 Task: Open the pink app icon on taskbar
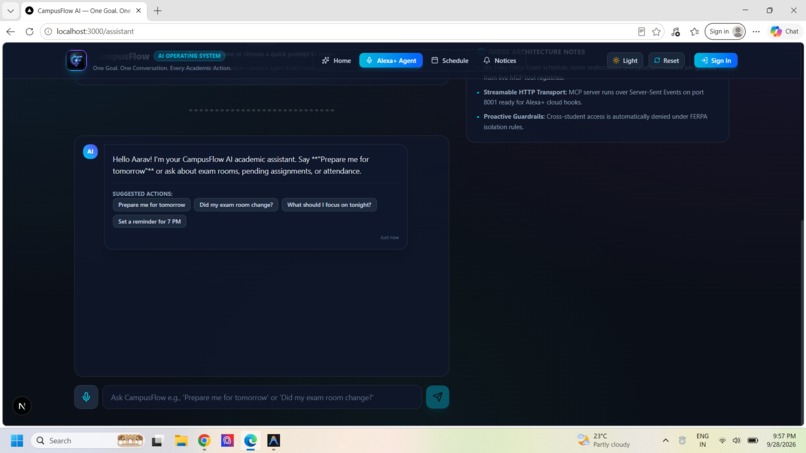[x=227, y=441]
